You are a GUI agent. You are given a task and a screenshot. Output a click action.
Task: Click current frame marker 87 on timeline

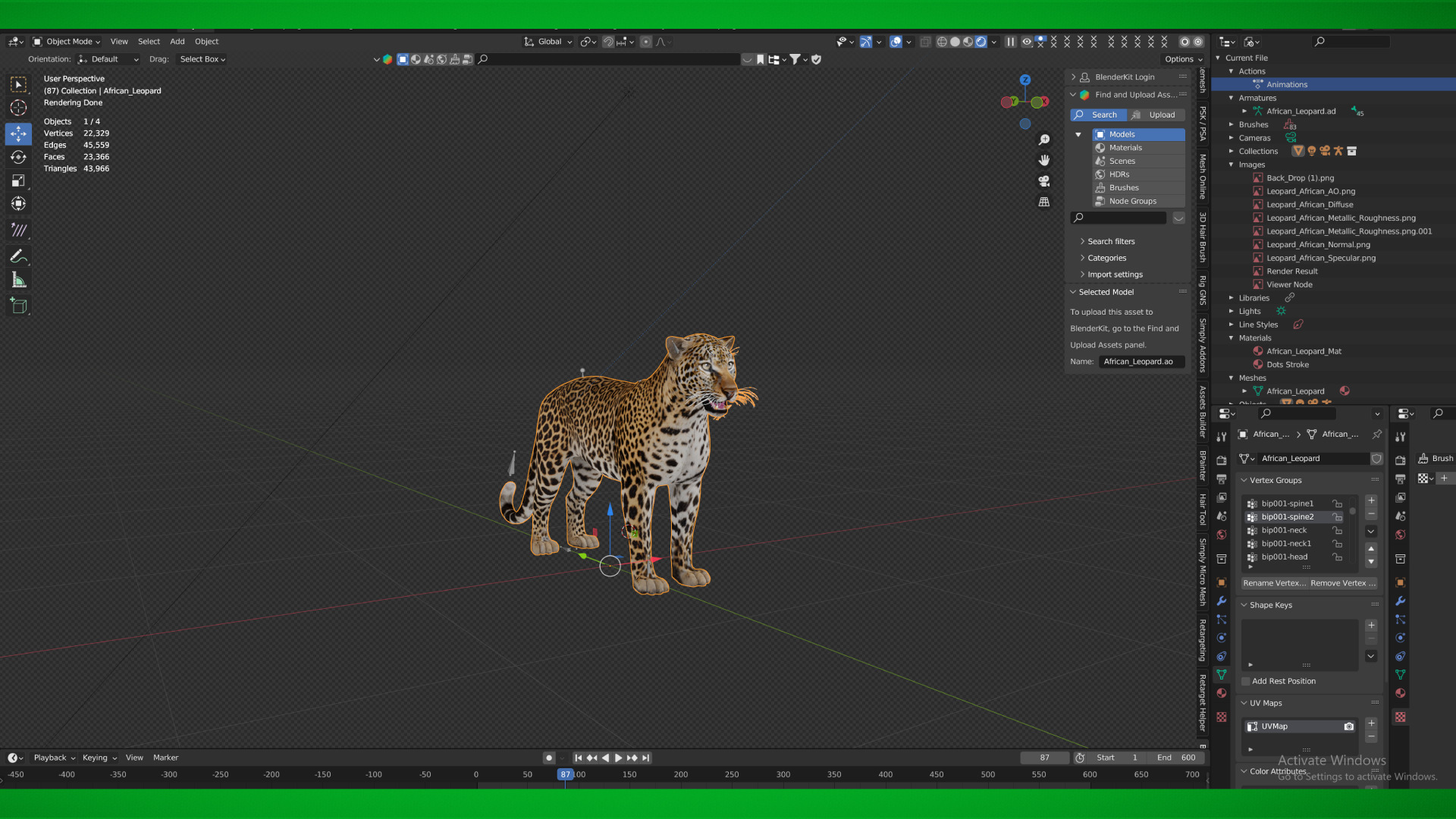pos(566,774)
